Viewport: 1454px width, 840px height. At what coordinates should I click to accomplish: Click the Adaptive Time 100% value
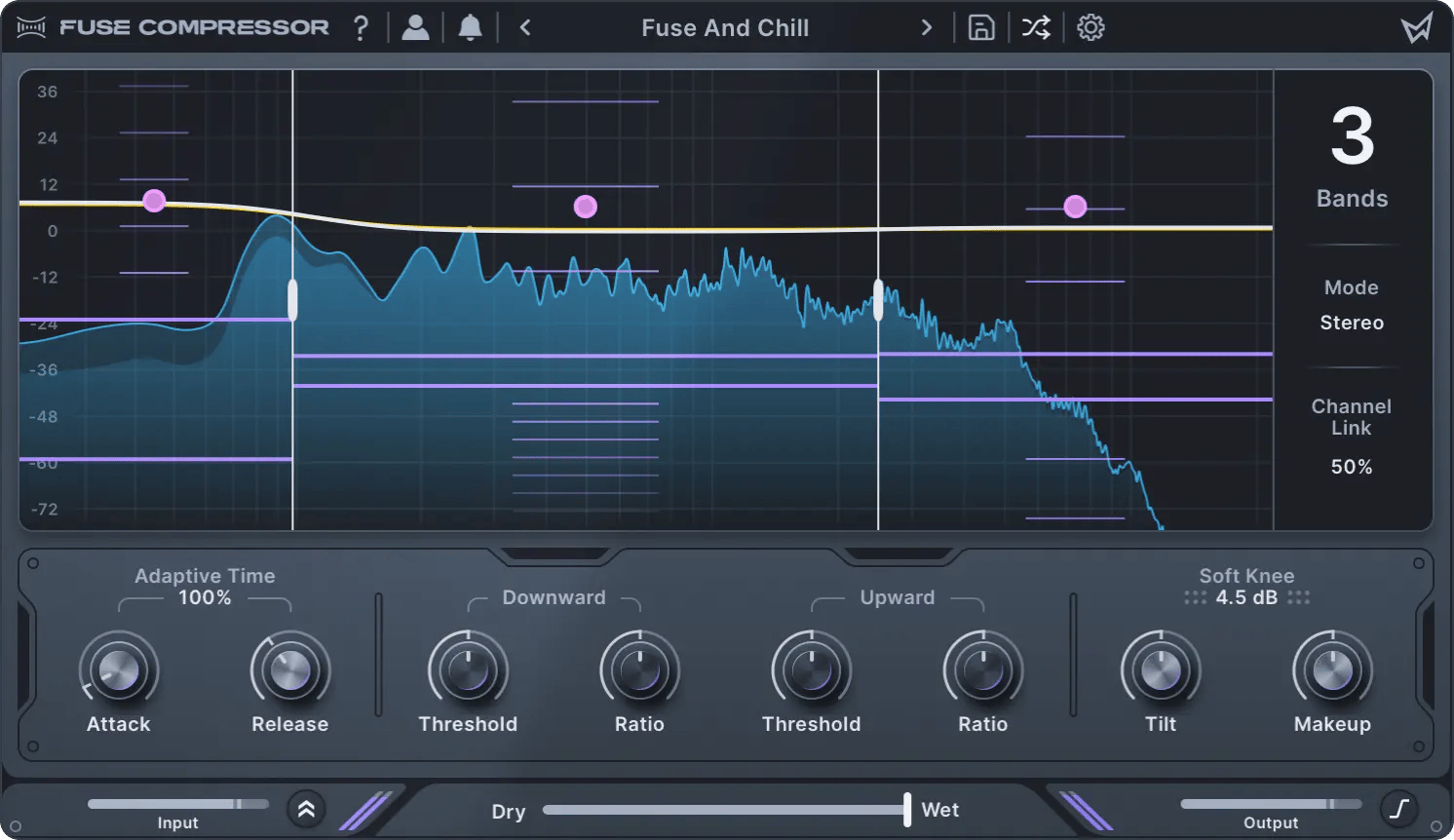(205, 597)
